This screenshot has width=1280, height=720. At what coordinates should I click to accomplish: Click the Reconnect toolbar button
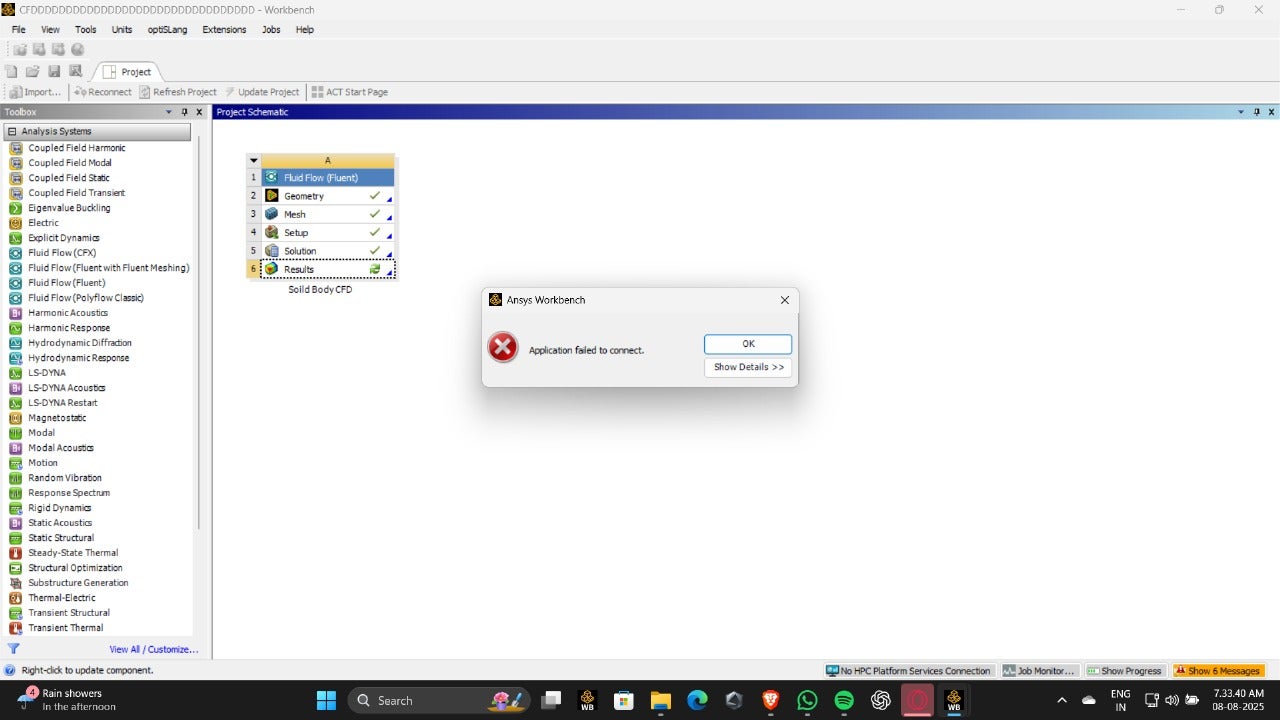(x=103, y=92)
